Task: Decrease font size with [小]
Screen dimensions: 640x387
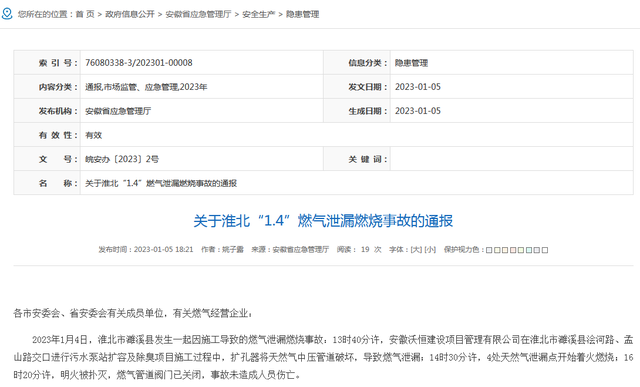Action: (430, 249)
